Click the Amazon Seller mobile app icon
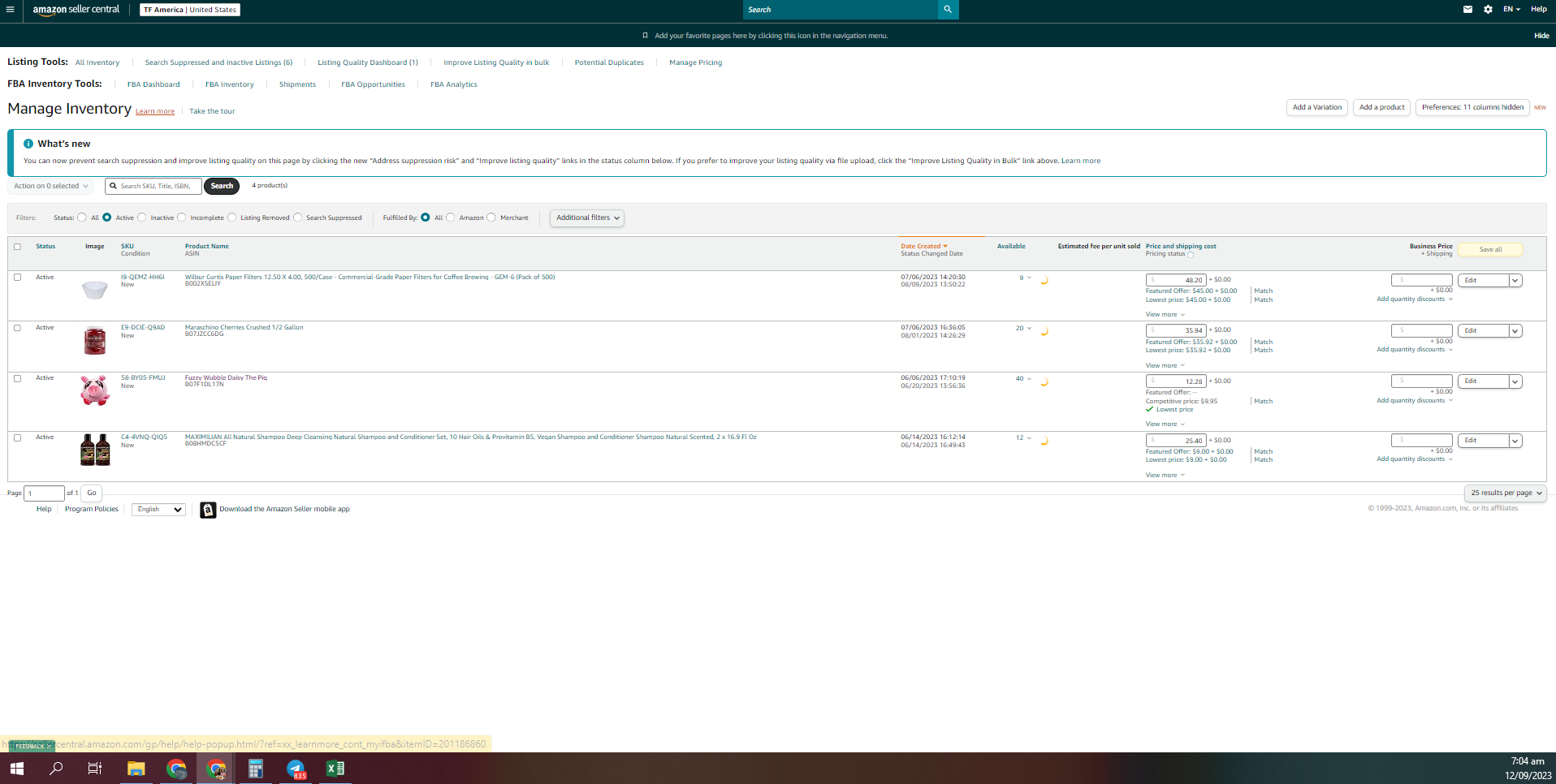Screen dimensions: 1556x784 click(x=208, y=510)
